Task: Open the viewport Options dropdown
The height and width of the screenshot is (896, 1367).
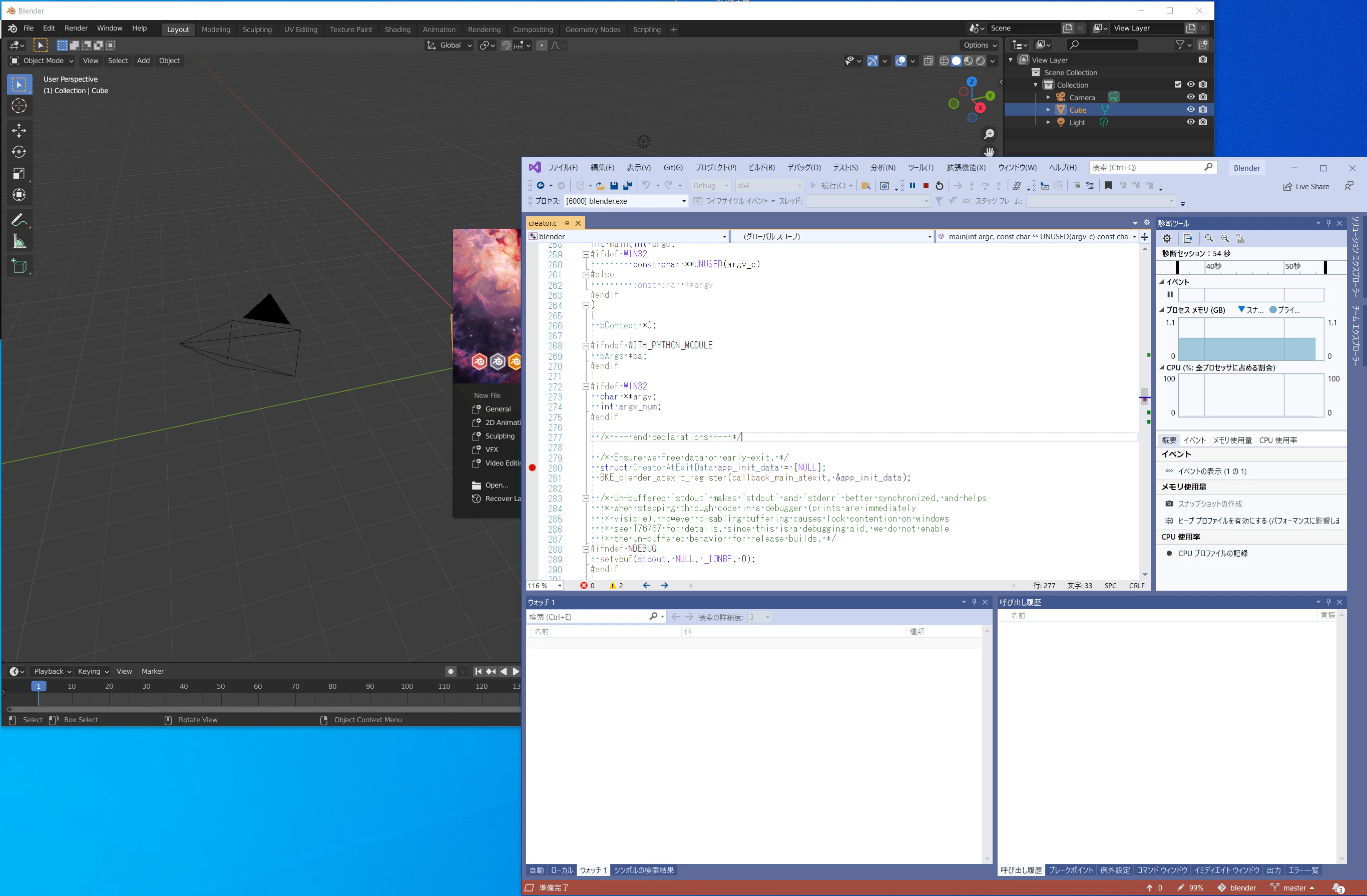Action: pos(980,46)
